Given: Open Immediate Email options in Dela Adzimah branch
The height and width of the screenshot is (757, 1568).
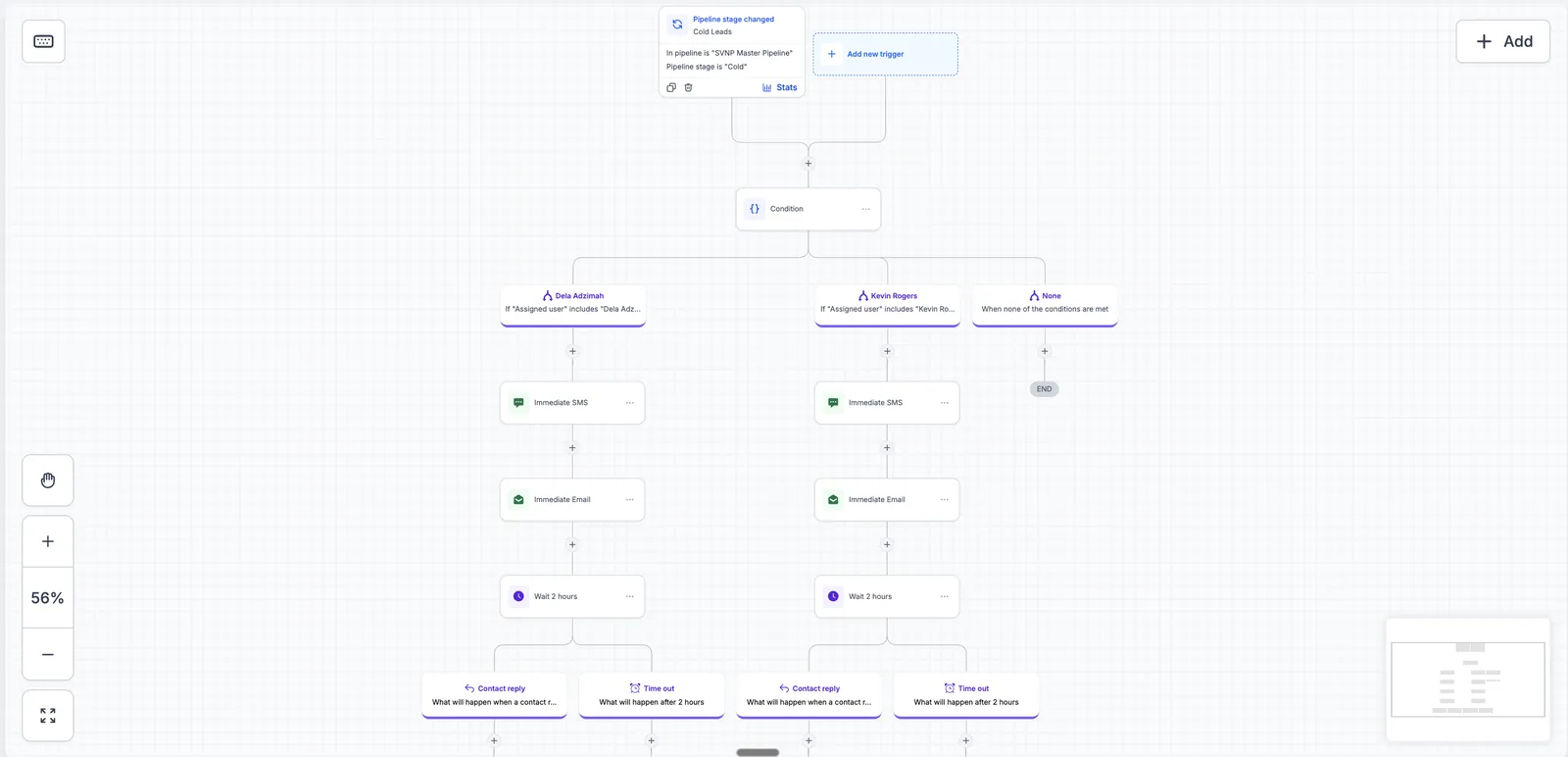Looking at the screenshot, I should coord(629,500).
